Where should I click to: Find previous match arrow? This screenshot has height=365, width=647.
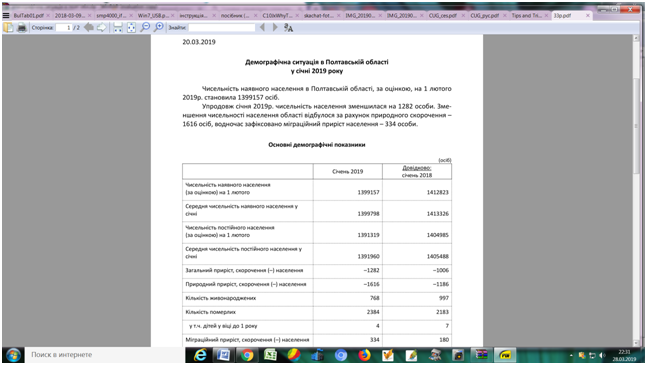262,28
